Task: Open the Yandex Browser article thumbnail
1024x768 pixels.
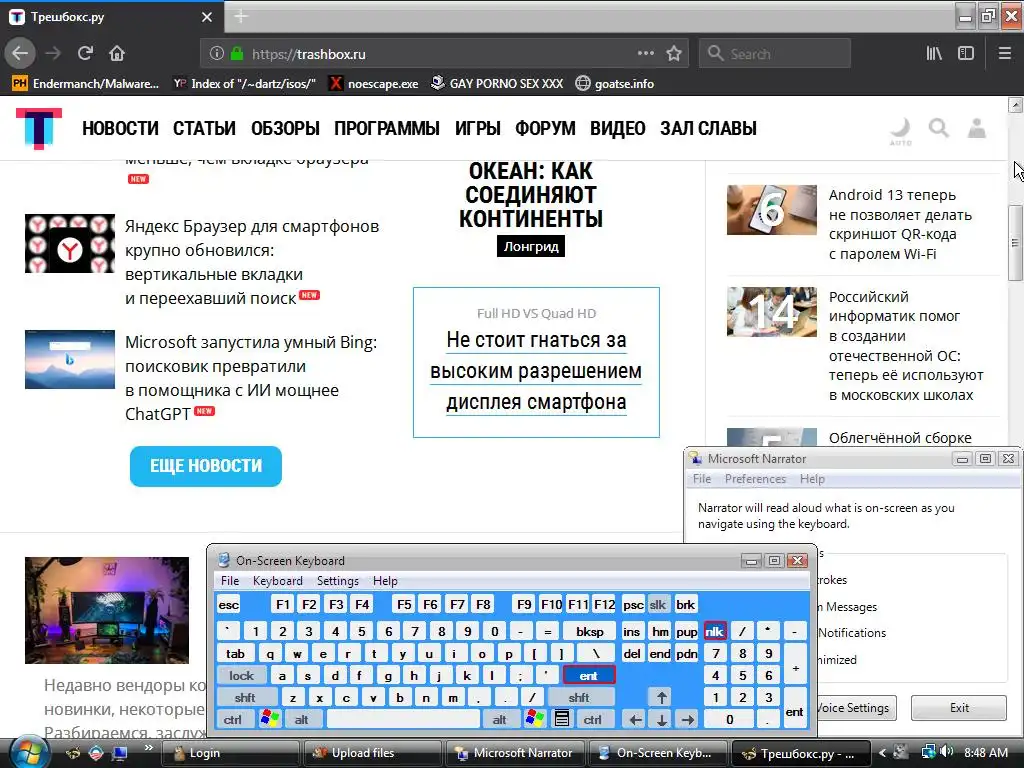Action: coord(70,243)
